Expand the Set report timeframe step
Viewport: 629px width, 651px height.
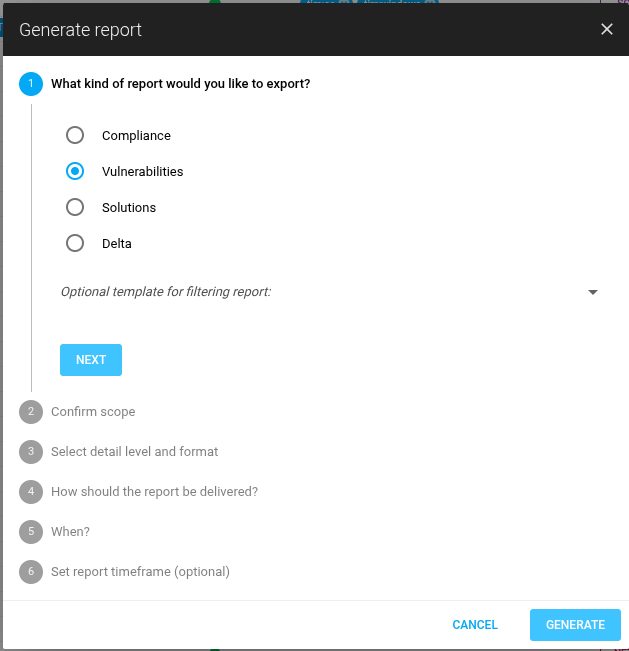(x=140, y=572)
